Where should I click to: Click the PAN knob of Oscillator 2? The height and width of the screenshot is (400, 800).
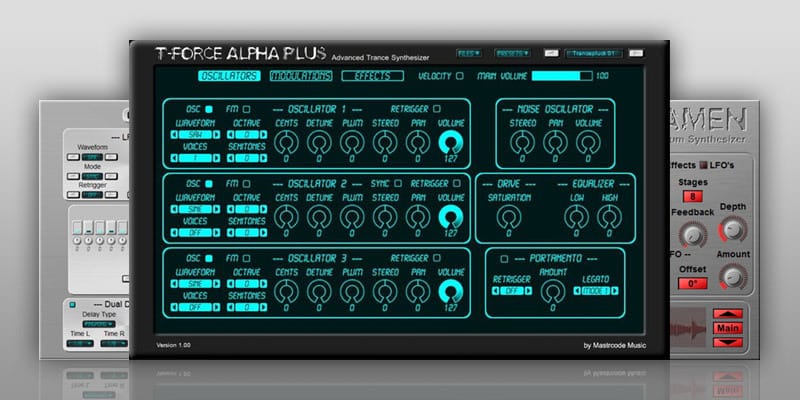coord(418,217)
